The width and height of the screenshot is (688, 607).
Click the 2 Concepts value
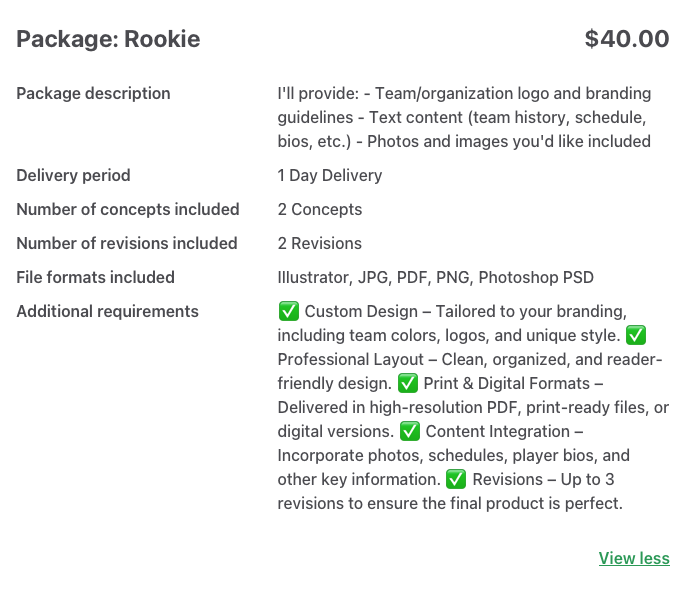[x=320, y=209]
